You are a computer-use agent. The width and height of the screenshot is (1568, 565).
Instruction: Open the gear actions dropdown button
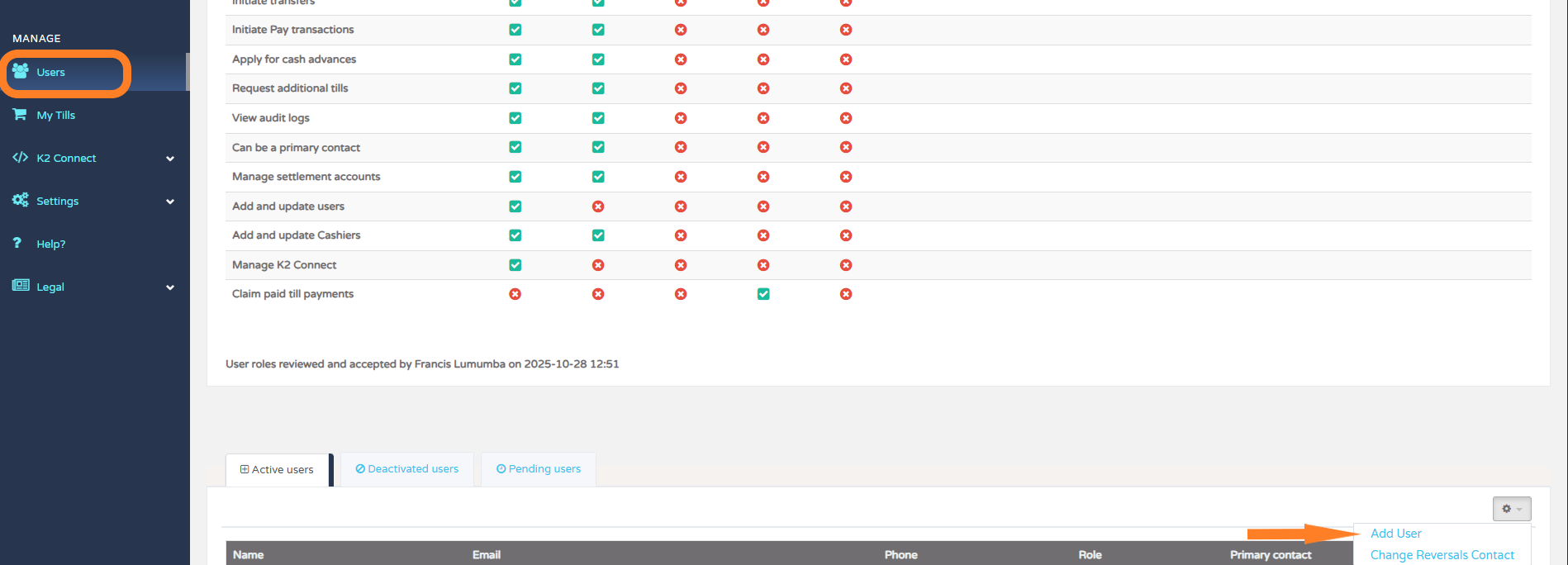click(x=1511, y=509)
